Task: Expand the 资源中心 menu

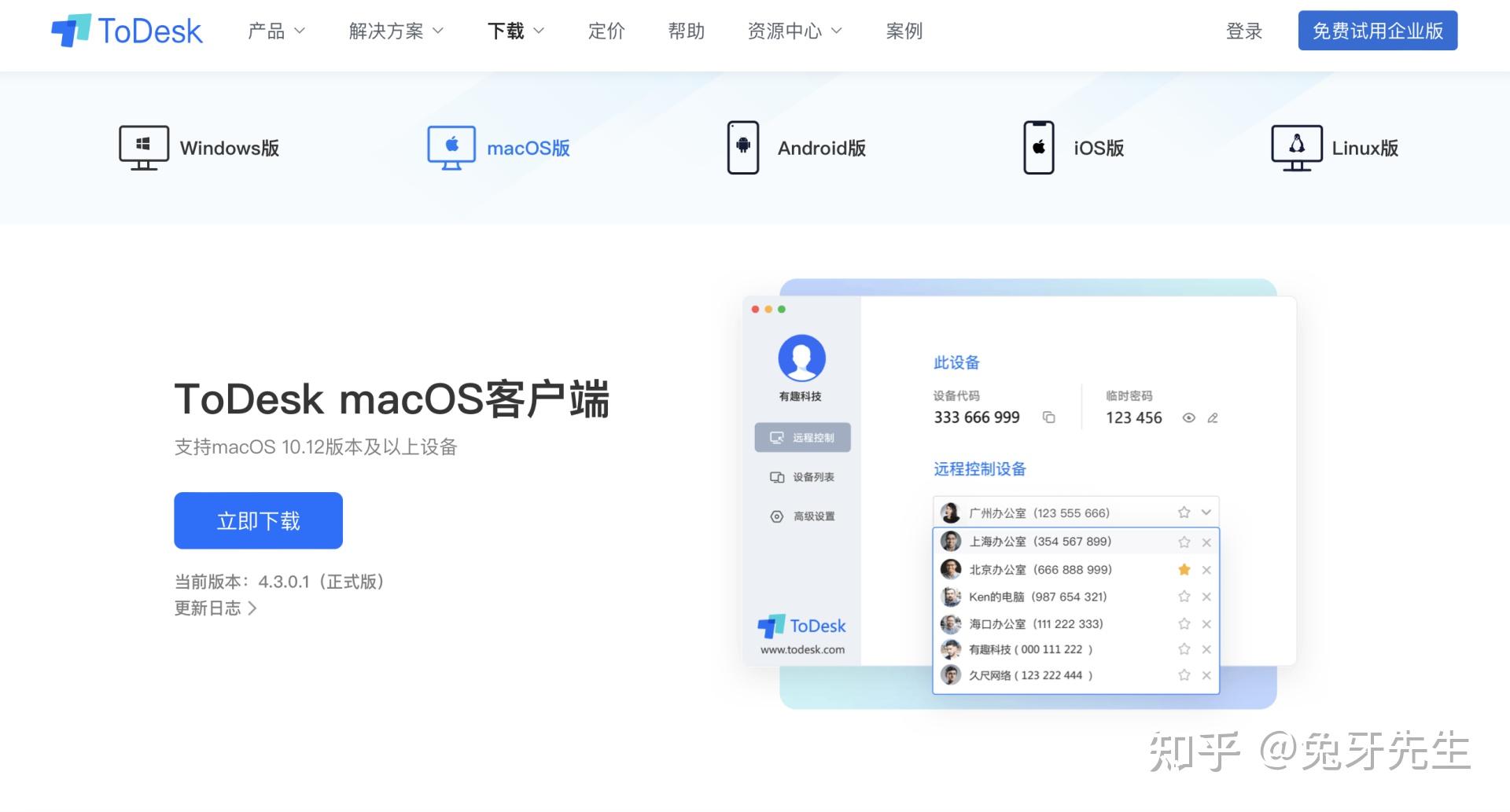Action: click(794, 31)
